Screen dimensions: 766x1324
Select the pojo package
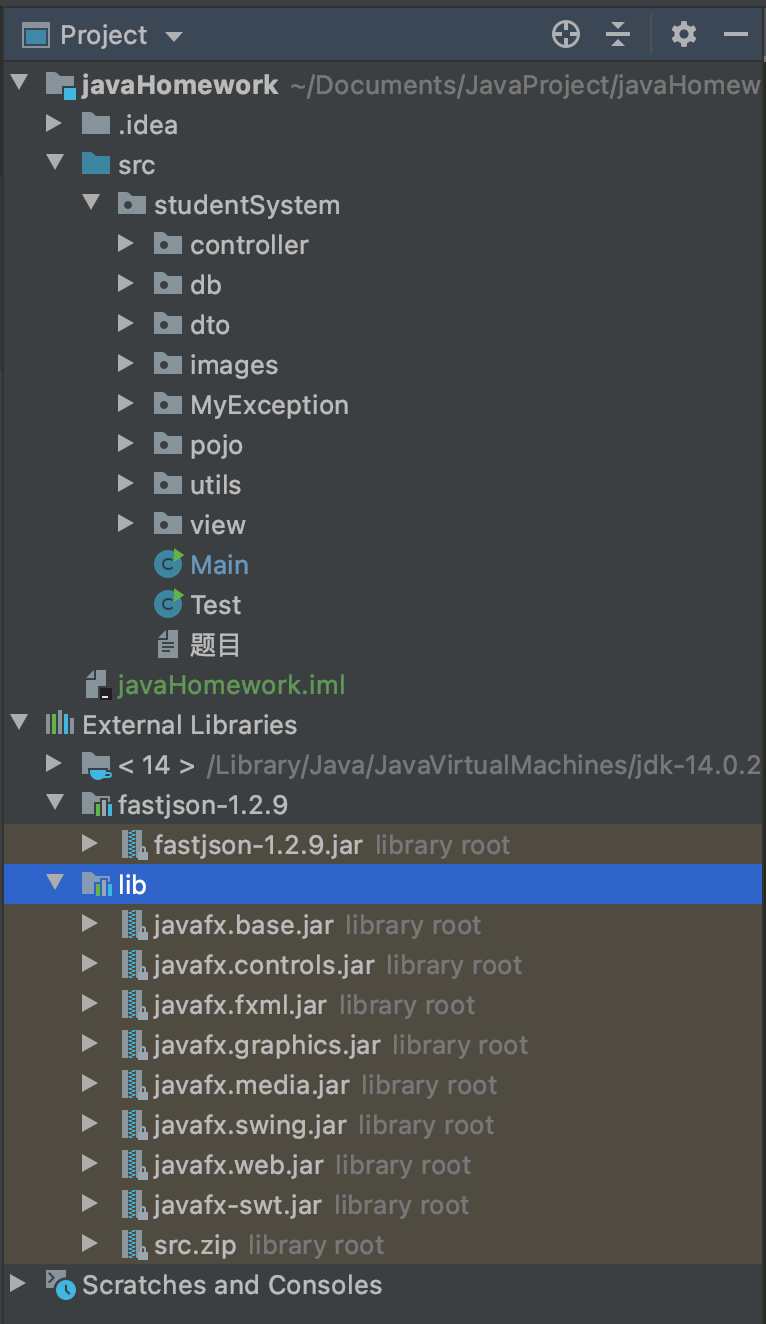click(216, 445)
